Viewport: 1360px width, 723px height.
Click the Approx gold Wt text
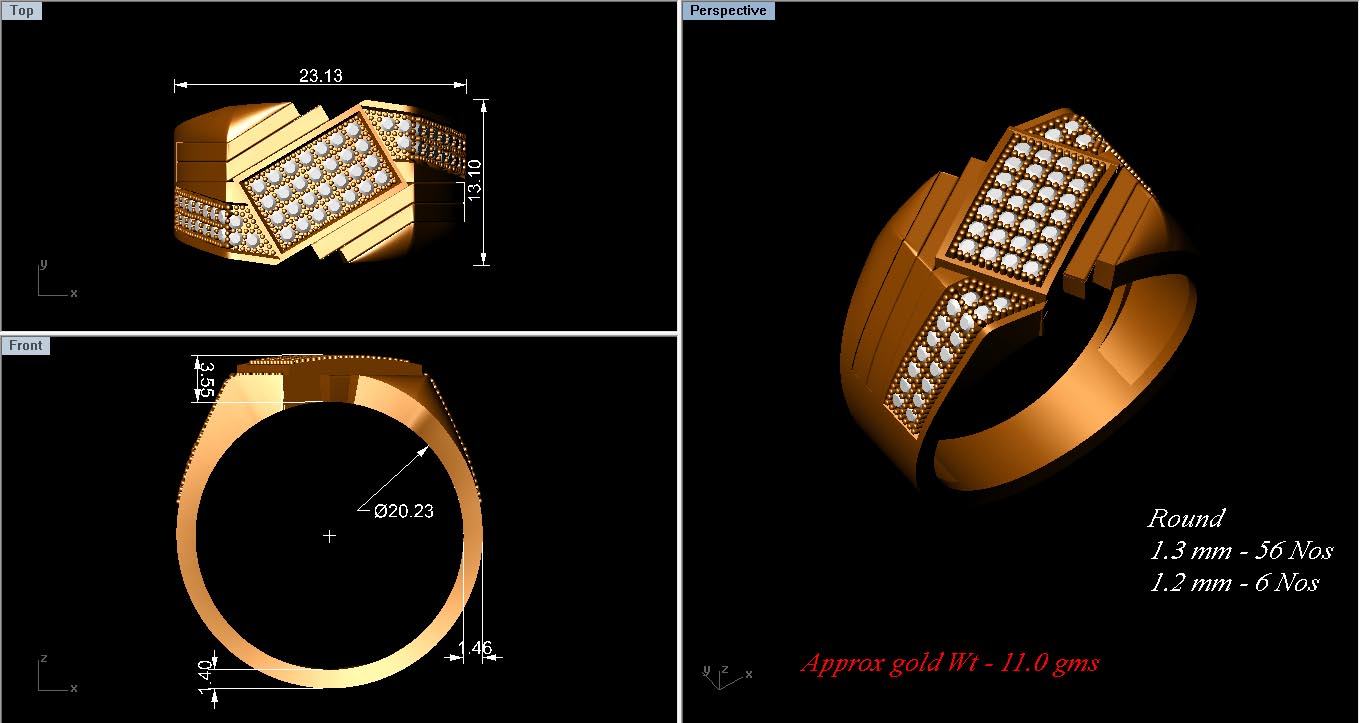click(x=951, y=662)
